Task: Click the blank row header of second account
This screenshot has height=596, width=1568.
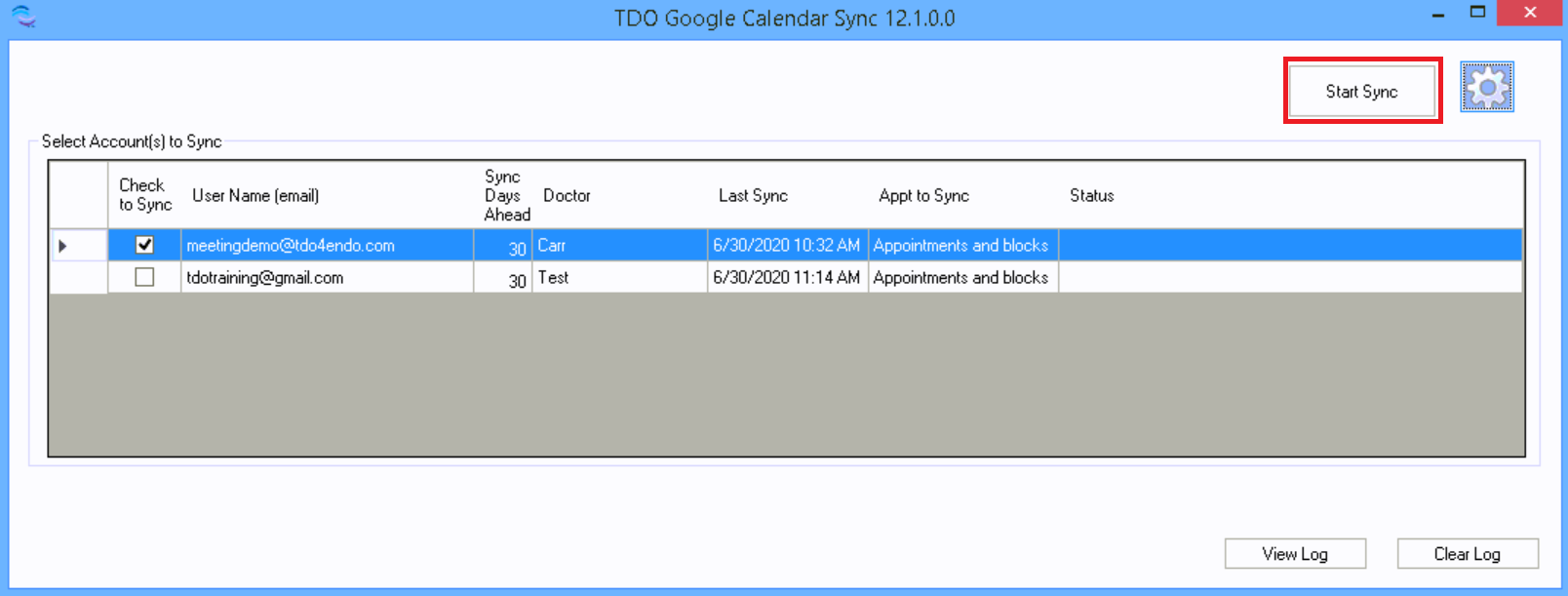Action: [x=77, y=278]
